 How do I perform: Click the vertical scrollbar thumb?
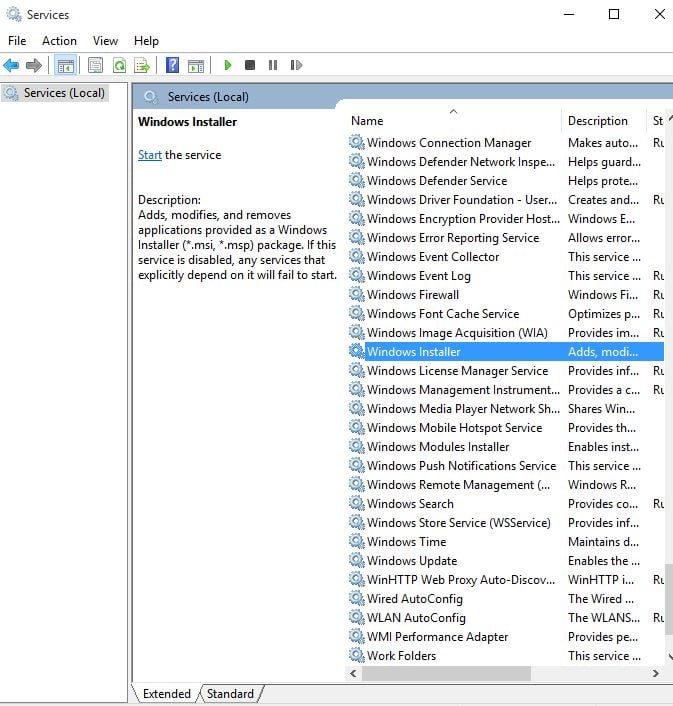pos(668,599)
